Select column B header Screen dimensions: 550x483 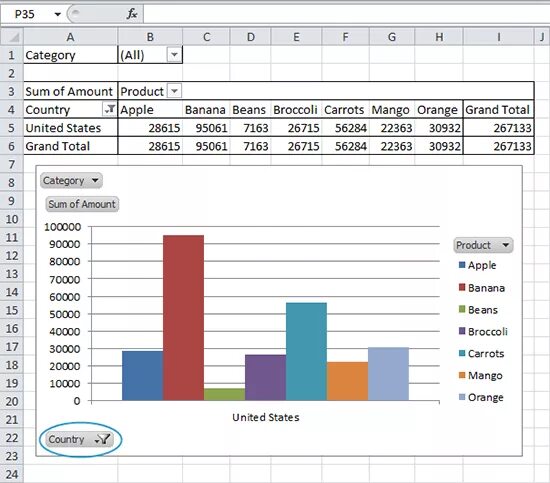pyautogui.click(x=150, y=37)
